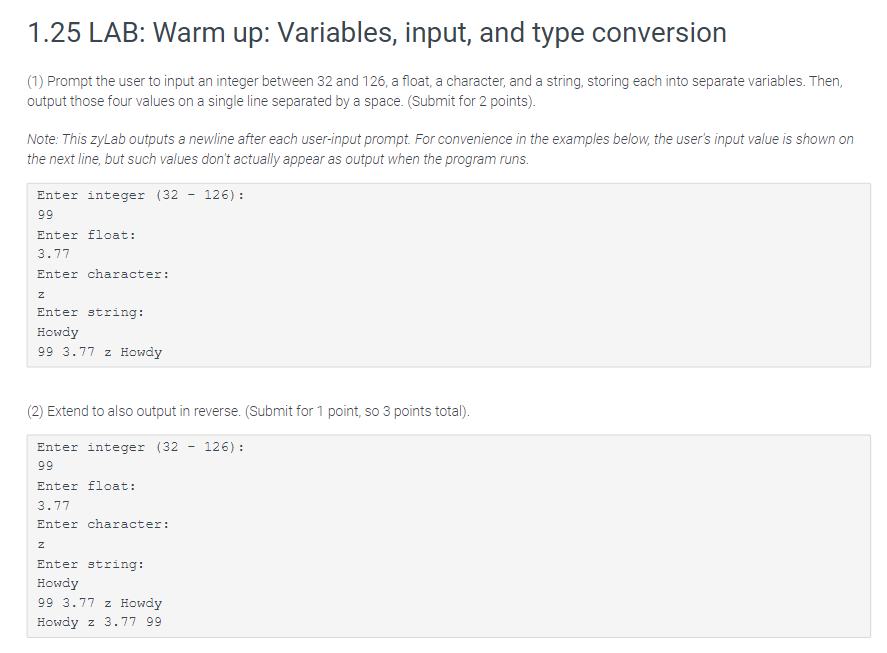Click 'Enter character:' in first code block
887x653 pixels.
[103, 274]
